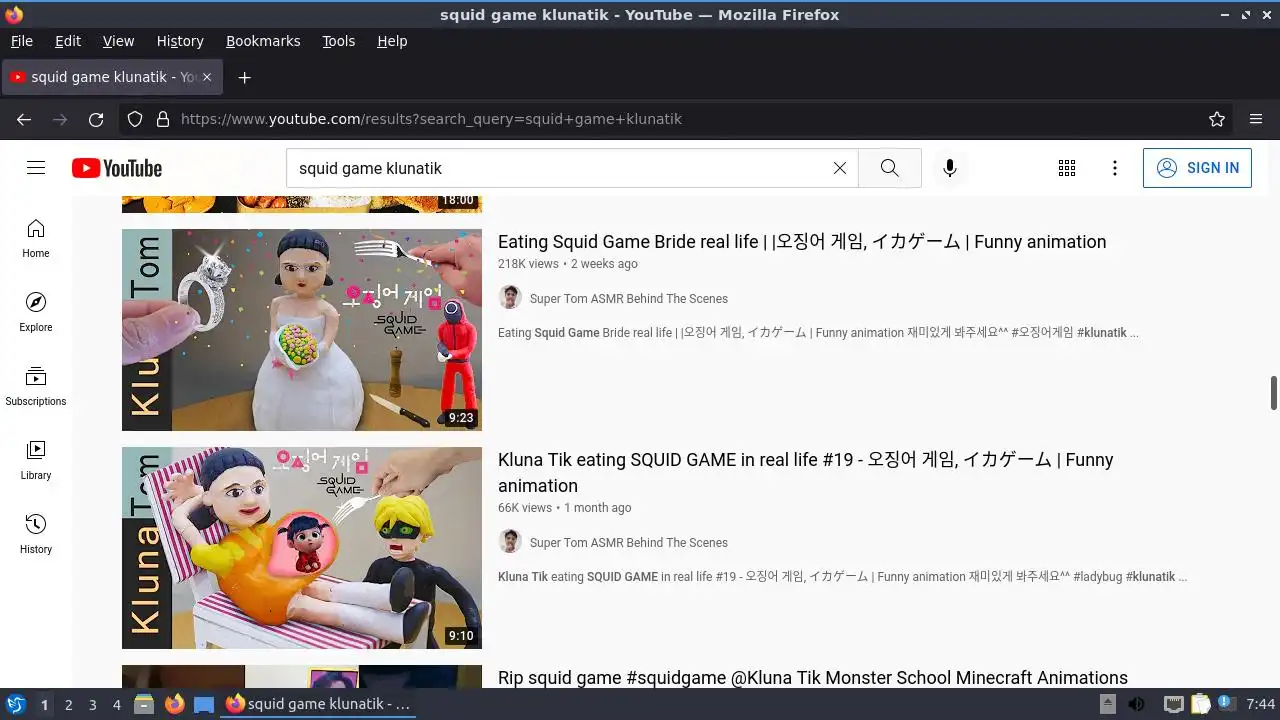Play the Kluna Tik #19 thumbnail
This screenshot has width=1280, height=720.
tap(302, 548)
